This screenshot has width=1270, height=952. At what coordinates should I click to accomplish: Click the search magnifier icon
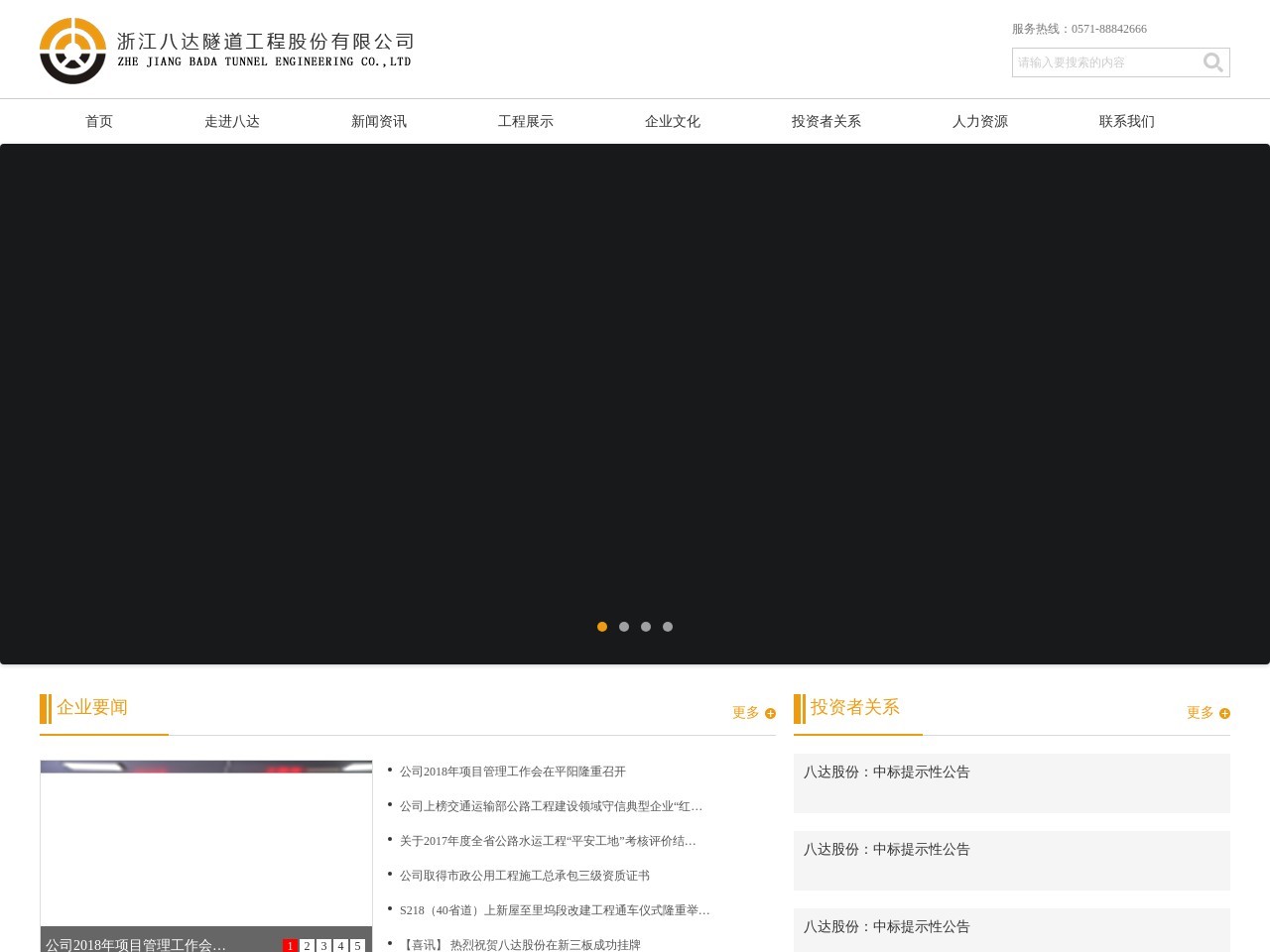(x=1212, y=62)
